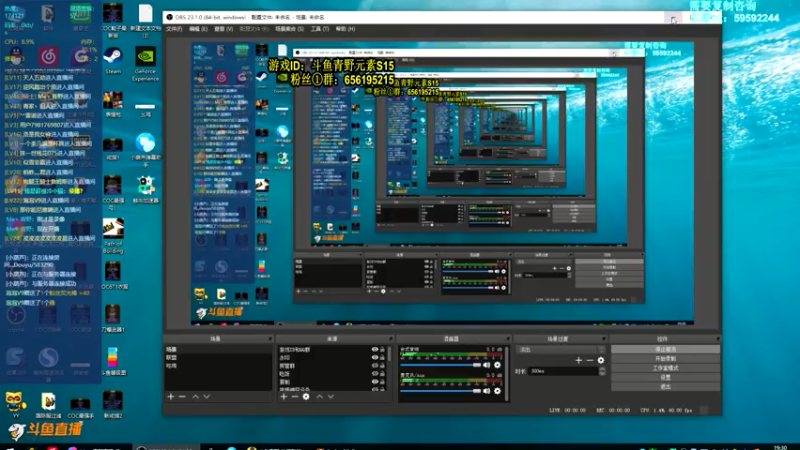Viewport: 800px width, 450px height.
Task: Move source down in the Sources list
Action: click(x=331, y=396)
